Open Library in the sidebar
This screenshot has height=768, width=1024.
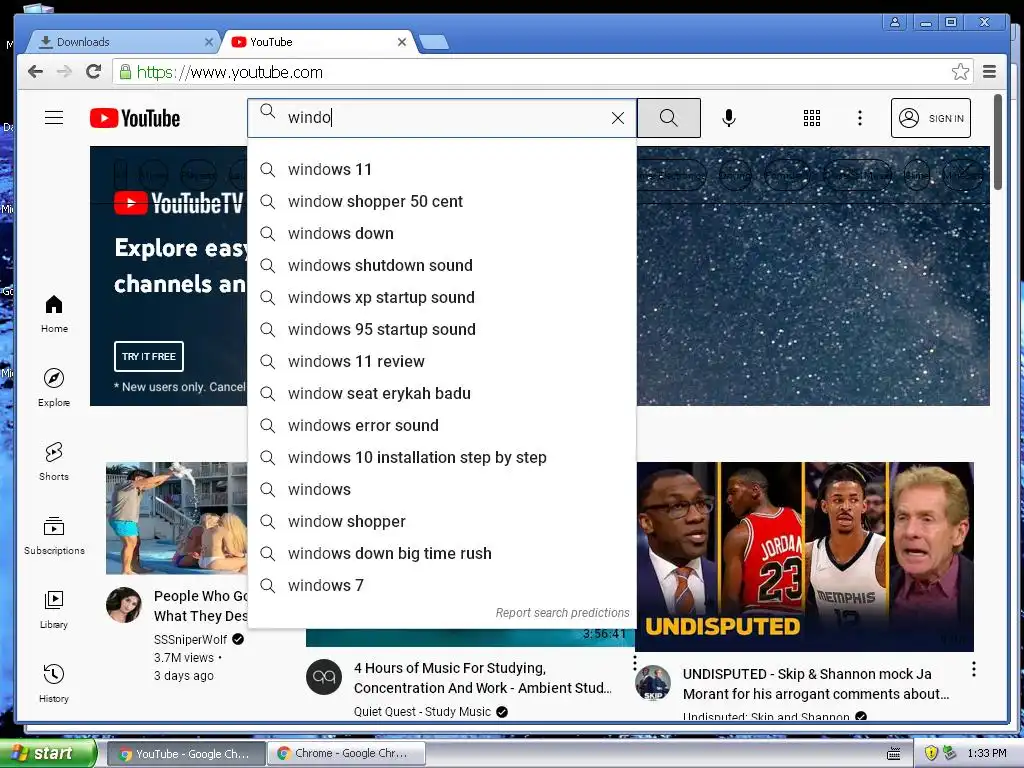point(54,610)
